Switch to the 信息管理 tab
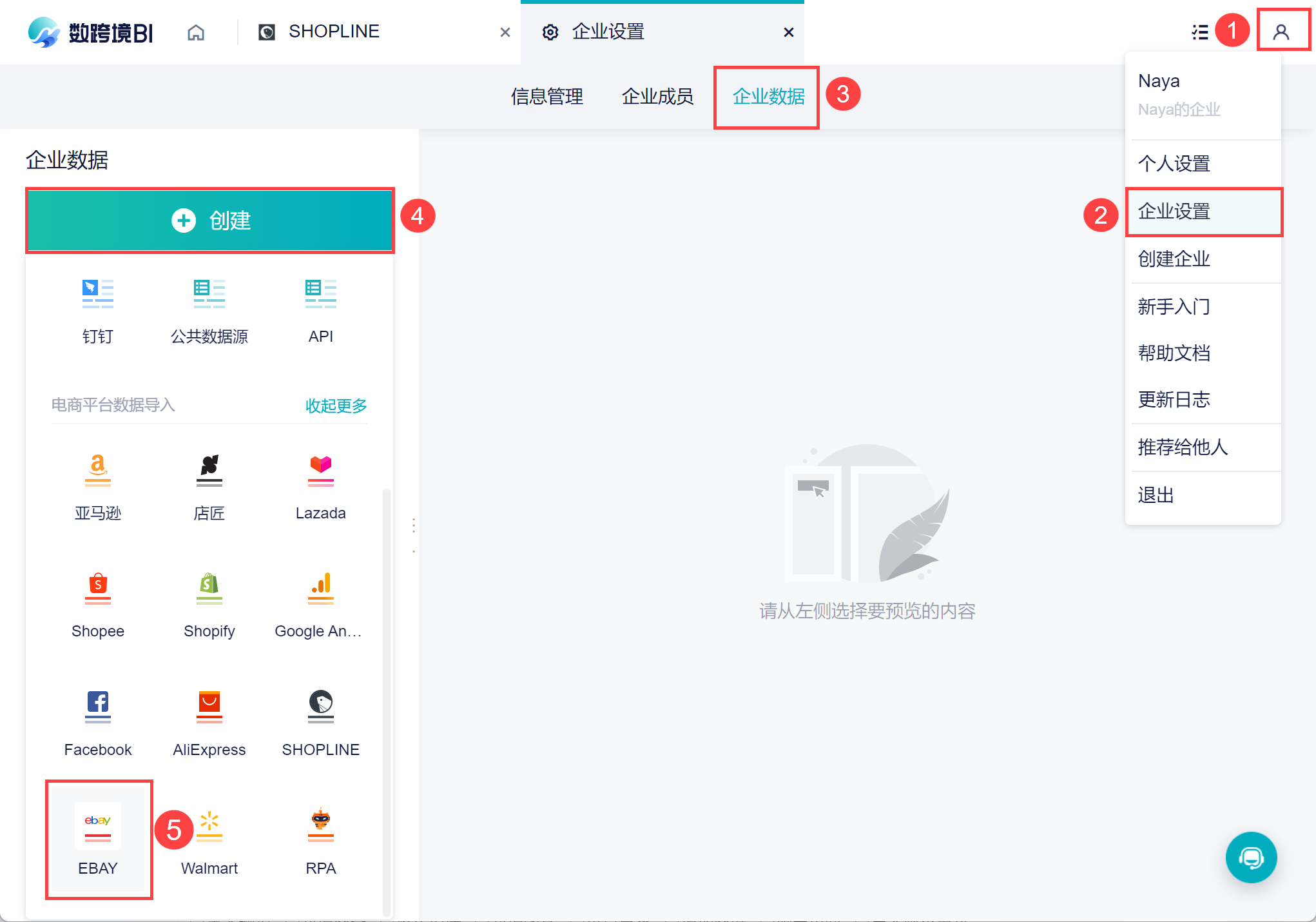 pyautogui.click(x=547, y=97)
